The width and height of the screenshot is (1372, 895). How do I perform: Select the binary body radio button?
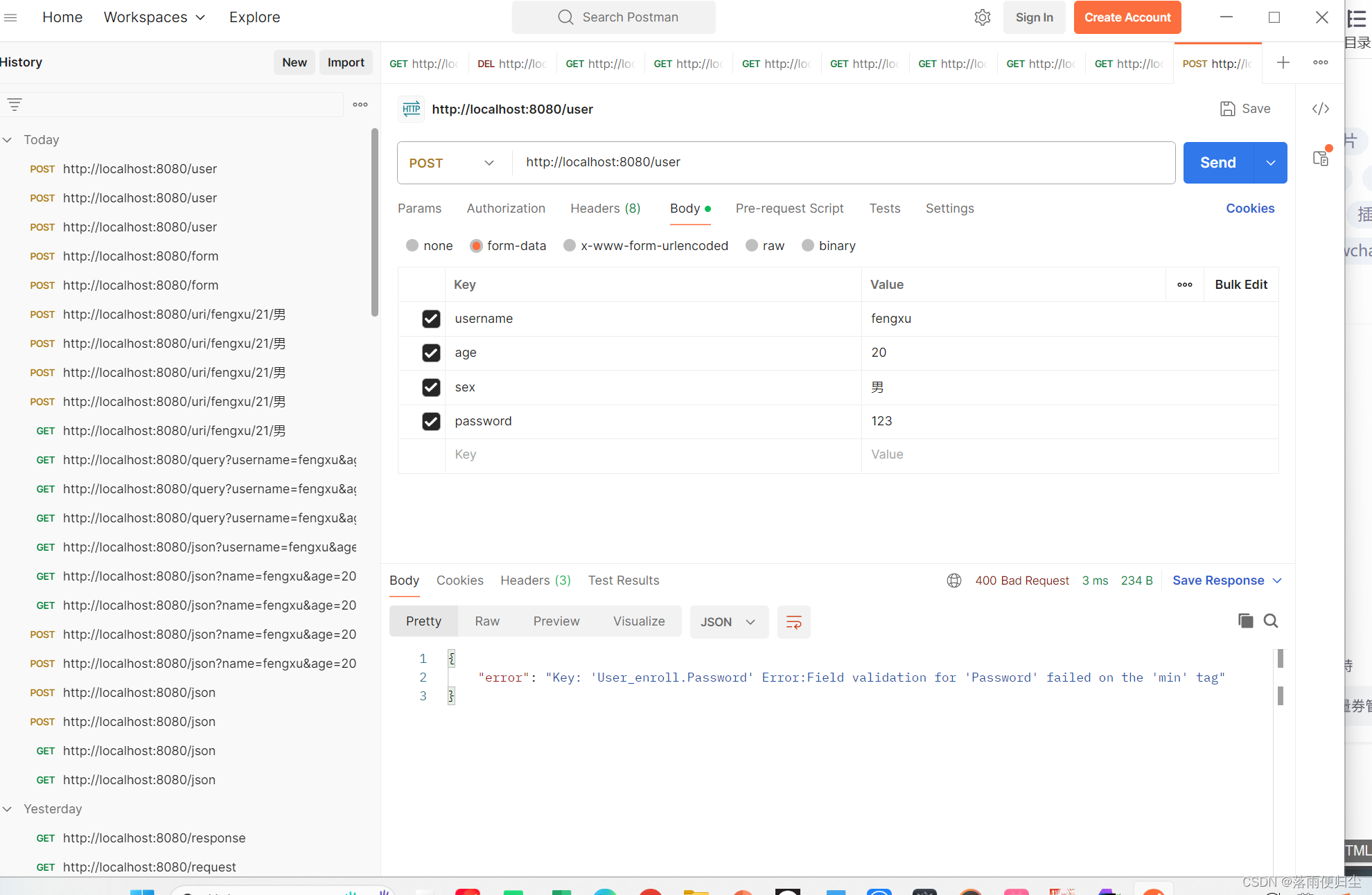click(x=808, y=245)
